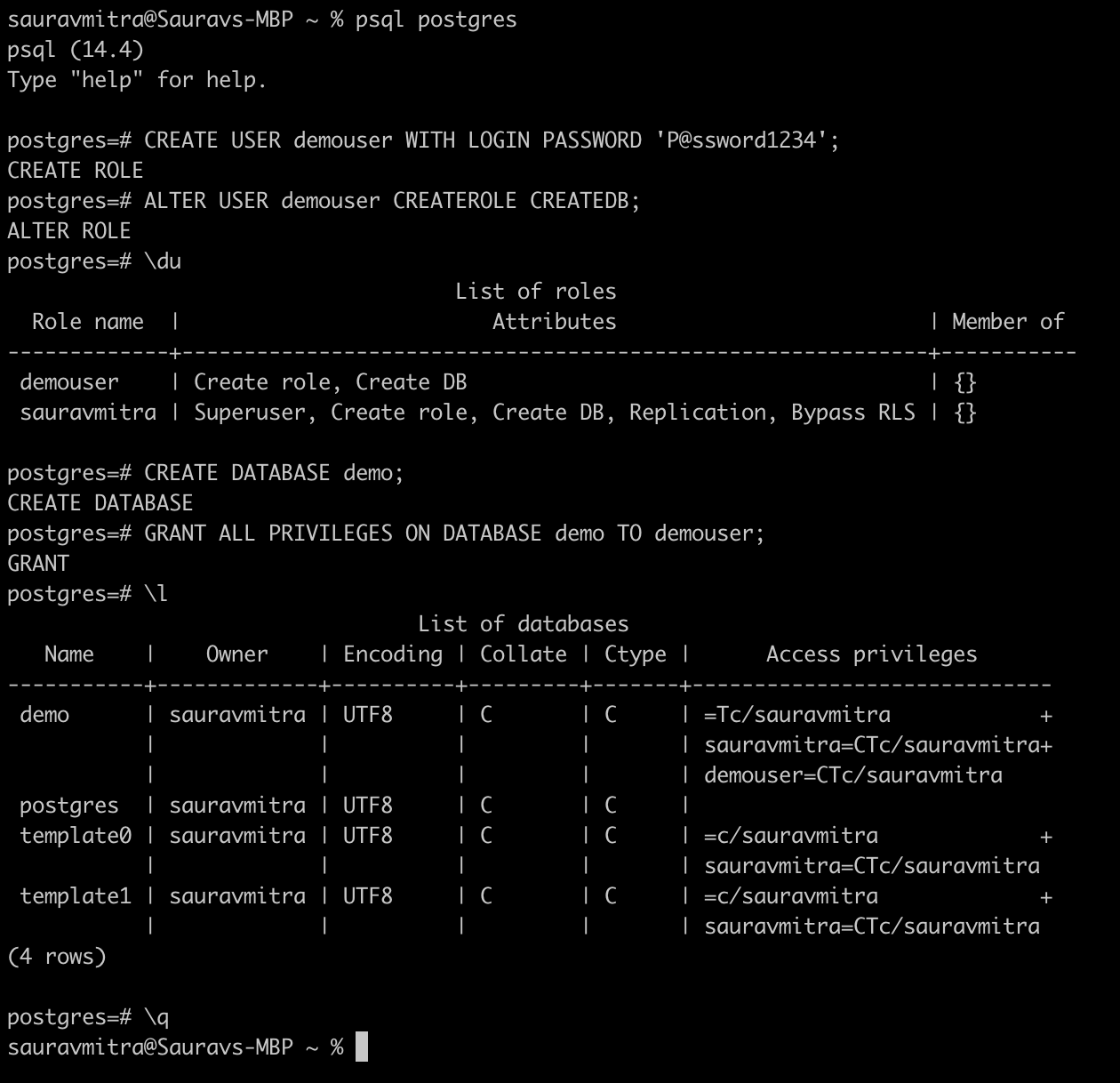Click the 'Member of' column header
Viewport: 1120px width, 1083px height.
pos(1007,322)
